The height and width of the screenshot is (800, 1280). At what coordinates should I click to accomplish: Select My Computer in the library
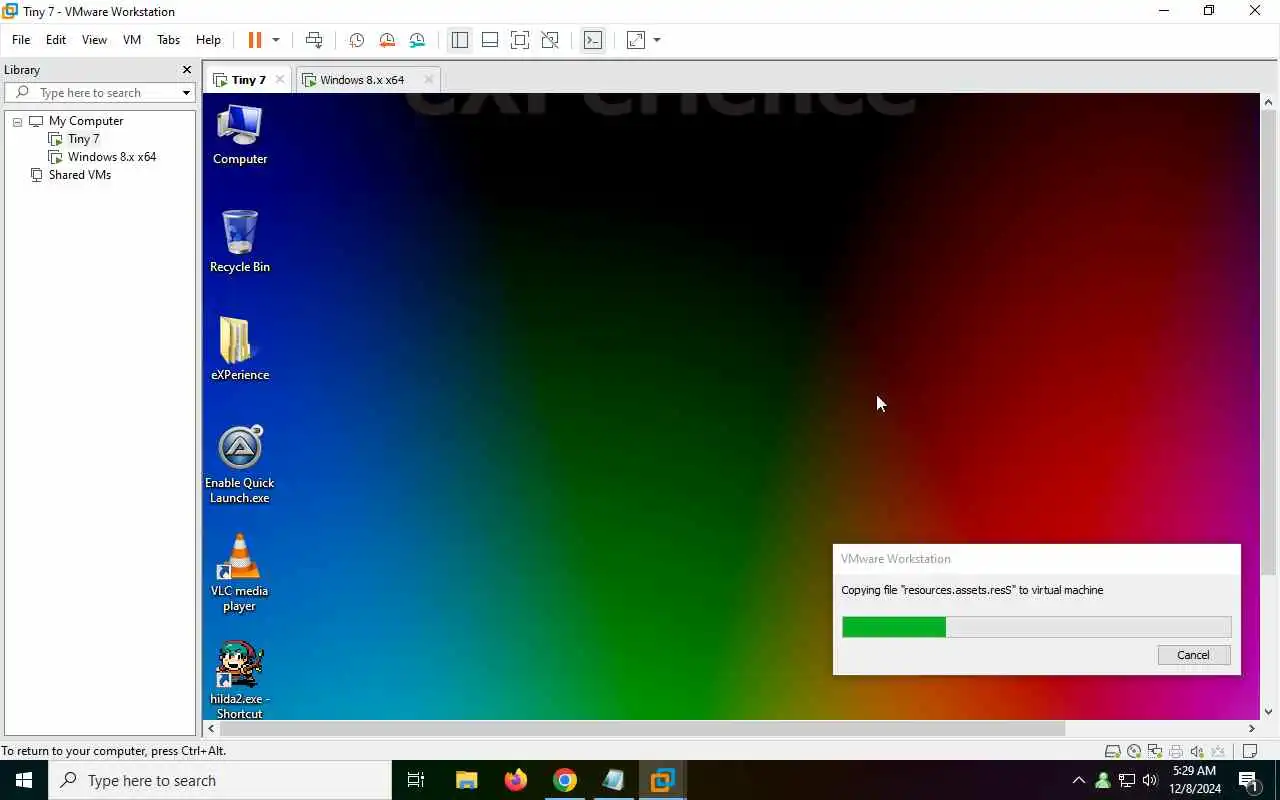(x=86, y=121)
